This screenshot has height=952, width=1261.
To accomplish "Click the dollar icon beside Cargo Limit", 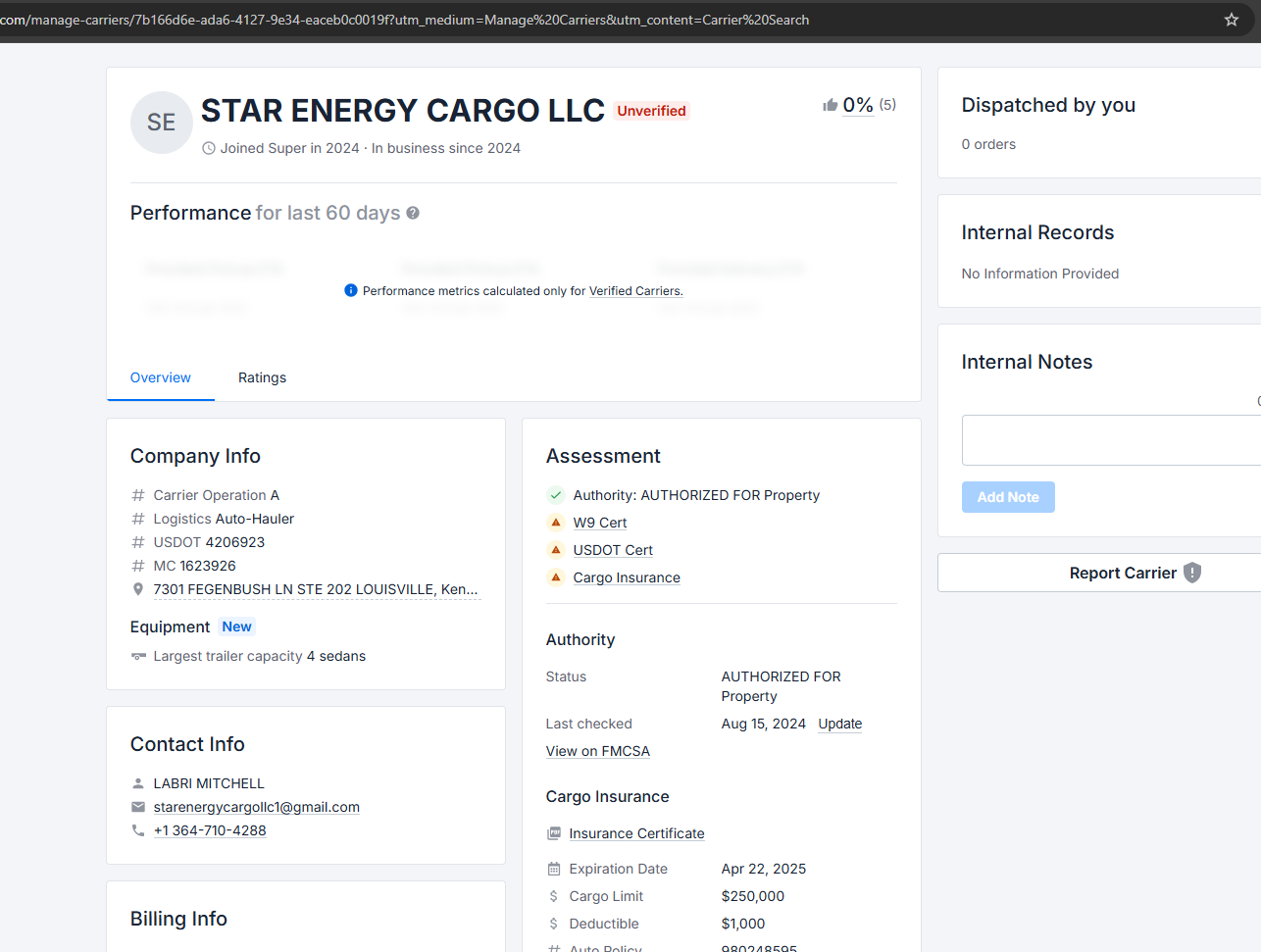I will coord(554,896).
